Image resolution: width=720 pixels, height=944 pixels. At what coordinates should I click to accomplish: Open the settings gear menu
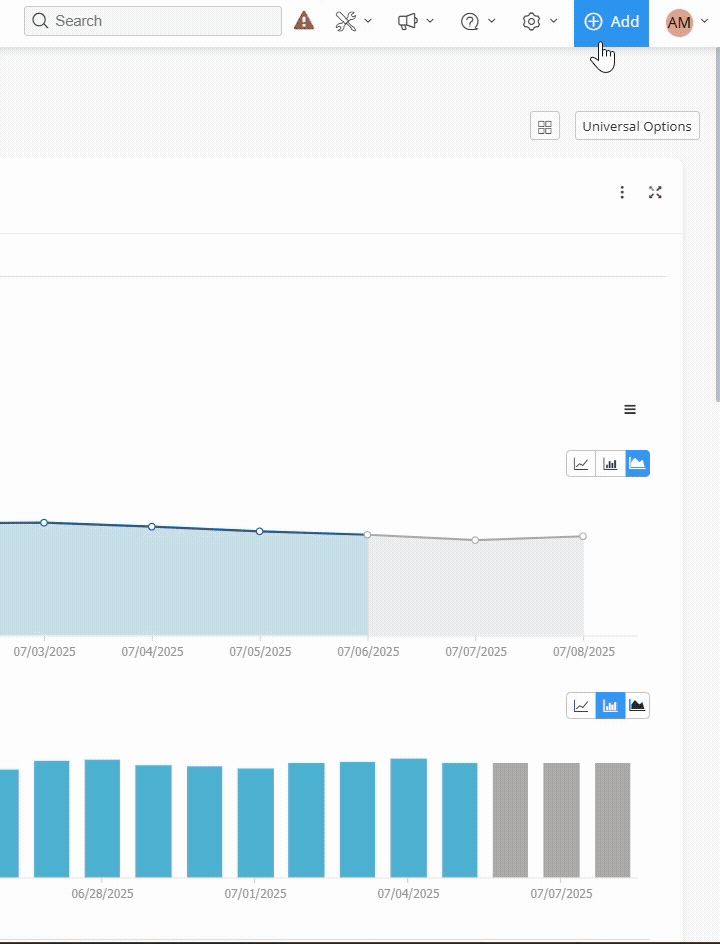coord(539,21)
